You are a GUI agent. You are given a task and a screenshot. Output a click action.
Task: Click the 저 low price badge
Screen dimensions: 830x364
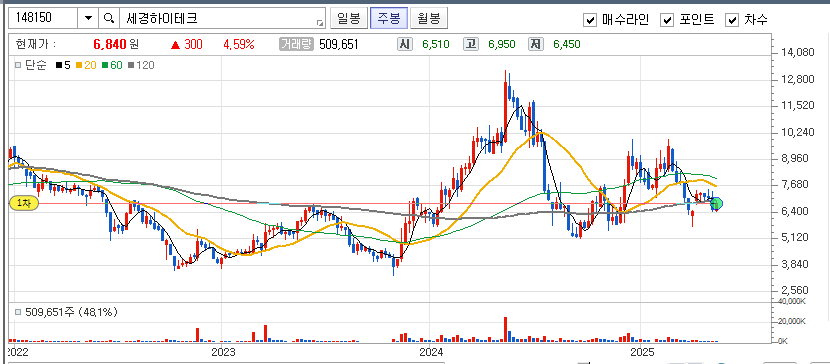[x=535, y=44]
